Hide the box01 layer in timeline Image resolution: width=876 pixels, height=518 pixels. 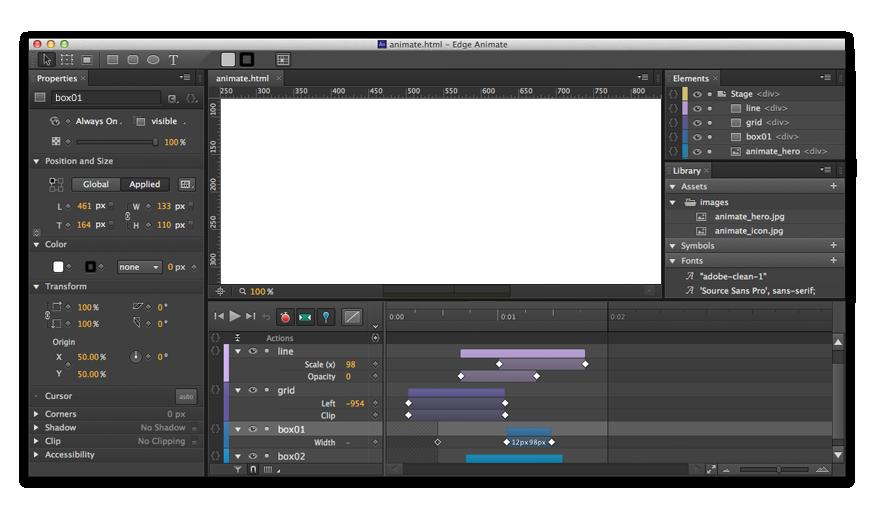(x=253, y=429)
